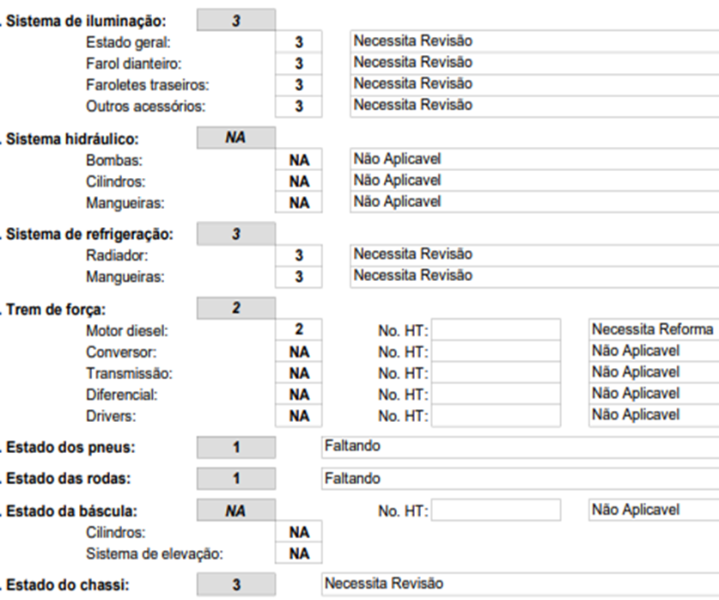Image resolution: width=719 pixels, height=600 pixels.
Task: Click the Drivers No. HT field
Action: [x=495, y=415]
